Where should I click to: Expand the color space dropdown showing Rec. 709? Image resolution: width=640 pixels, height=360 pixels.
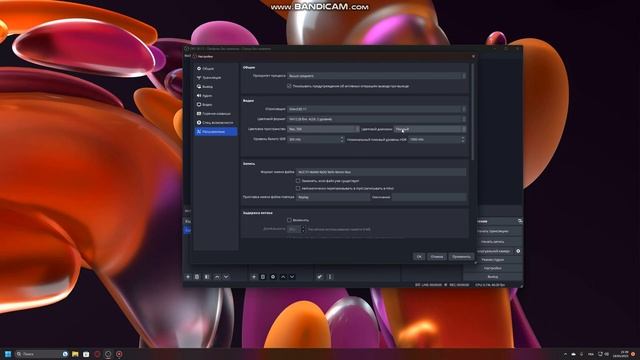click(x=323, y=129)
